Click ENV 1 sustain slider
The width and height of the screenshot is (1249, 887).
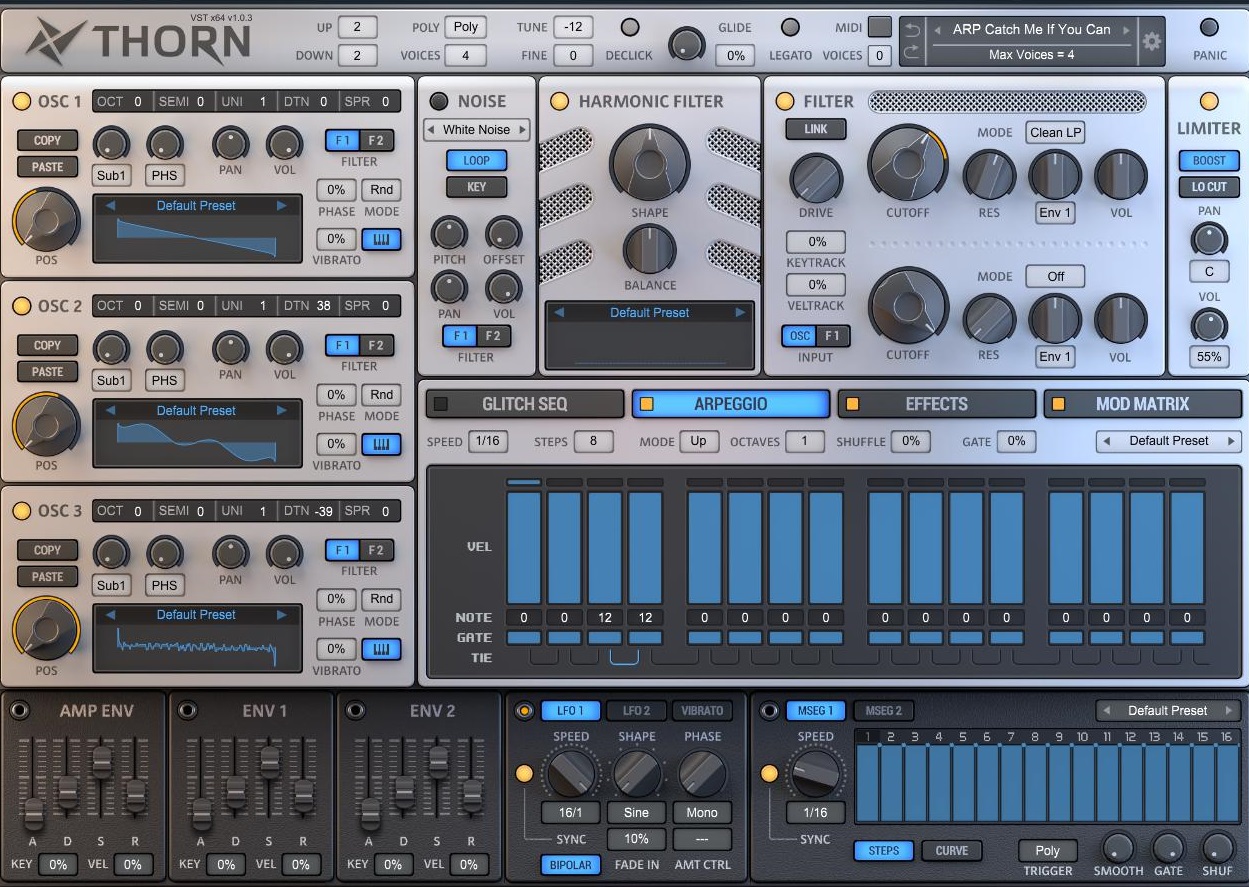click(x=269, y=762)
